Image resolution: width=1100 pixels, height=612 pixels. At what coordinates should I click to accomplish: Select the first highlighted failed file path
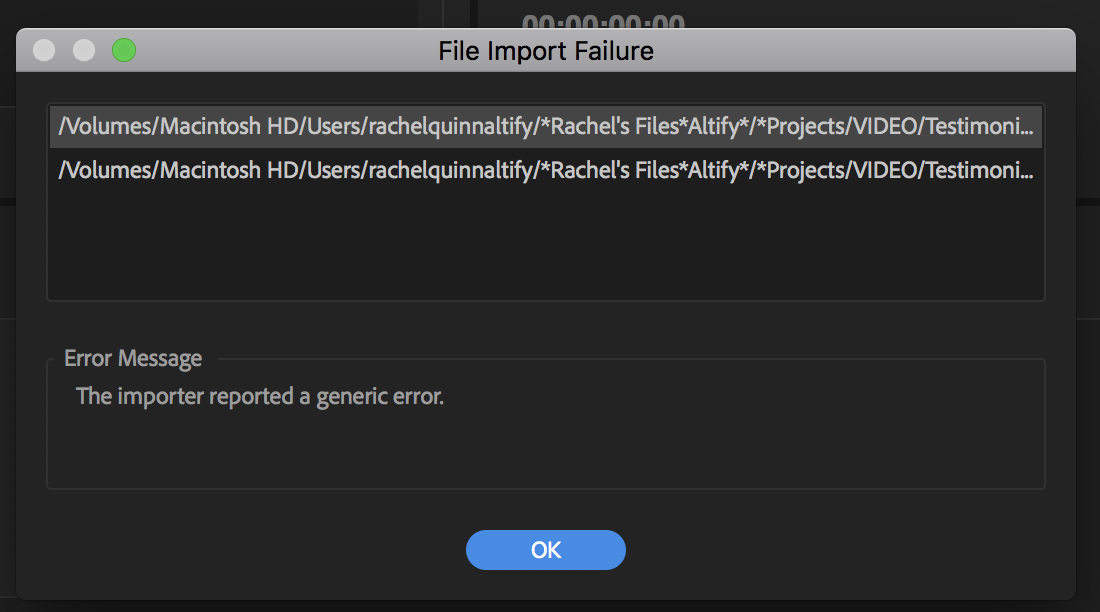tap(545, 127)
